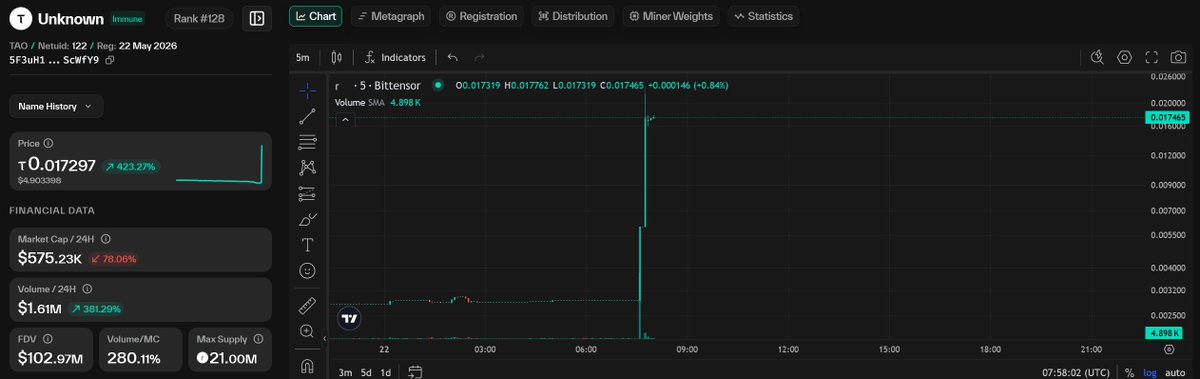1200x379 pixels.
Task: Open the Statistics tab
Action: tap(763, 16)
